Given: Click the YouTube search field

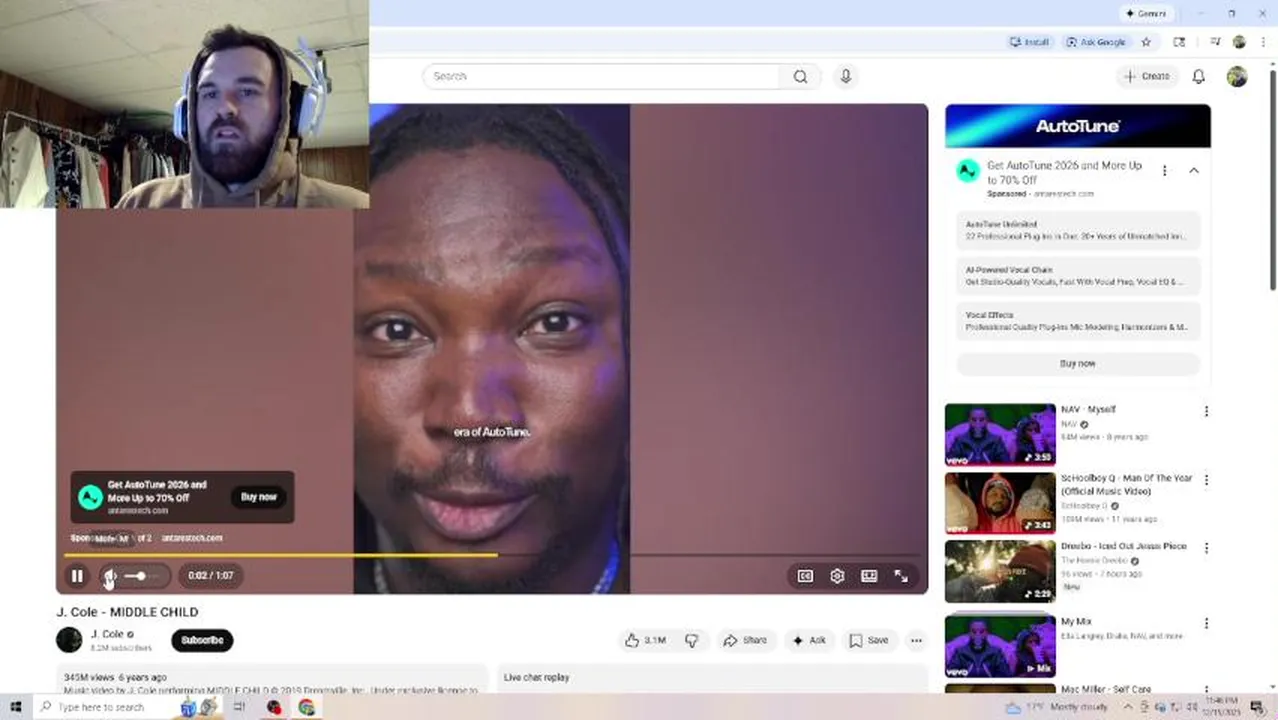Looking at the screenshot, I should coord(601,76).
